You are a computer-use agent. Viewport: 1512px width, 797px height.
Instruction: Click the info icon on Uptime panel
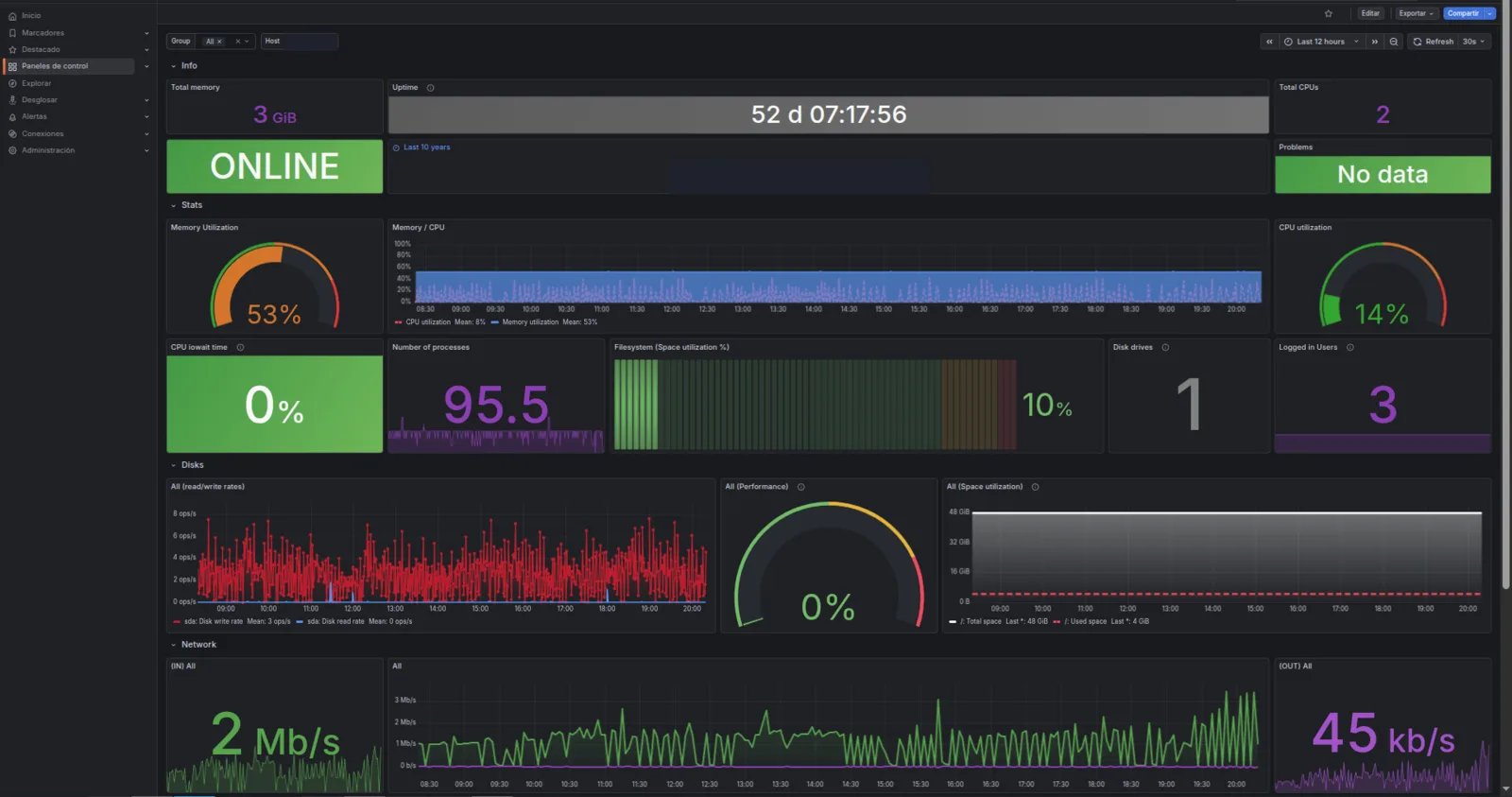430,88
